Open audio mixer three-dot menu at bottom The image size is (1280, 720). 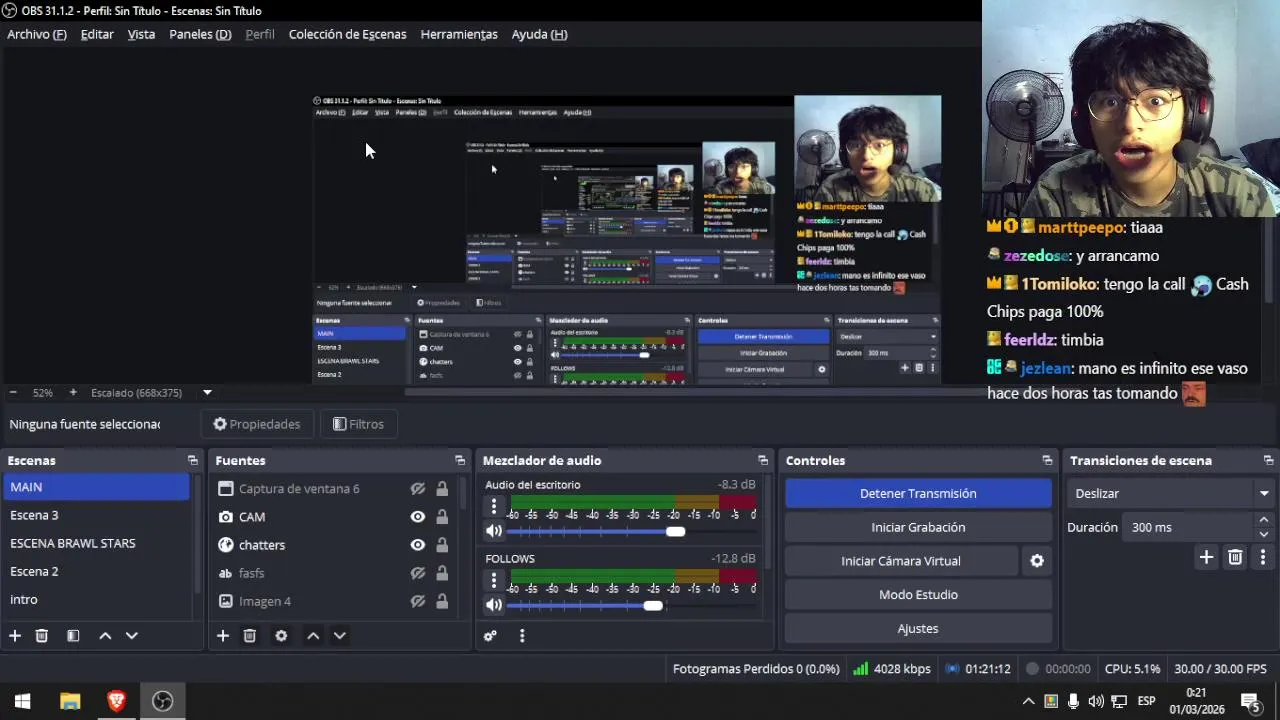[521, 636]
